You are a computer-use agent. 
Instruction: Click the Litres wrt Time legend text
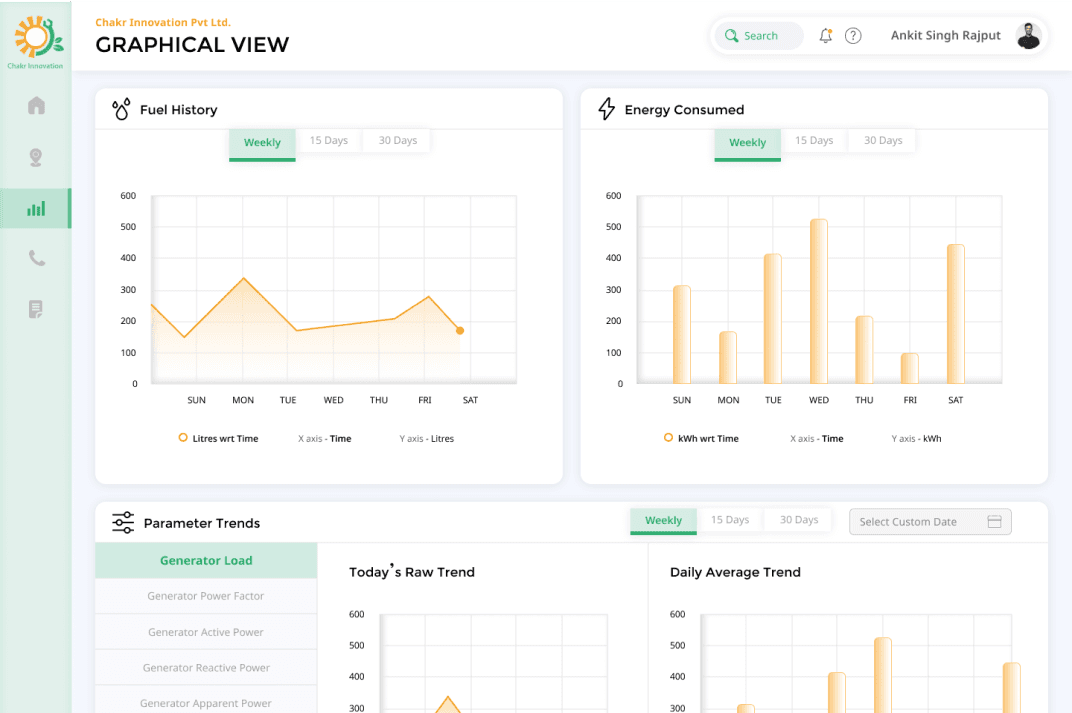click(x=226, y=439)
